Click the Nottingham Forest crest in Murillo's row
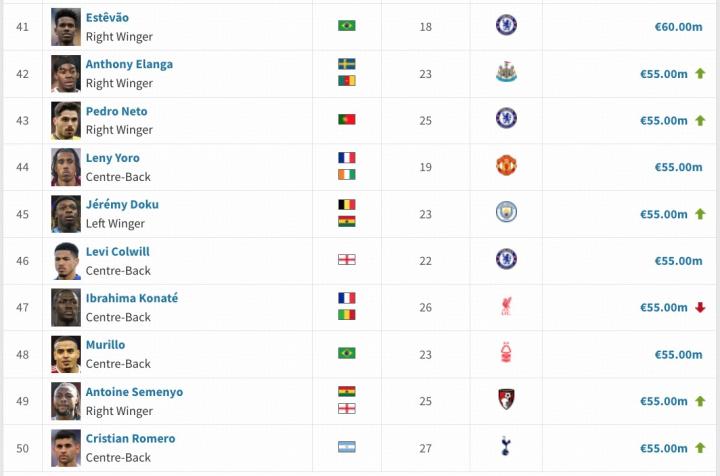The image size is (720, 476). (506, 354)
